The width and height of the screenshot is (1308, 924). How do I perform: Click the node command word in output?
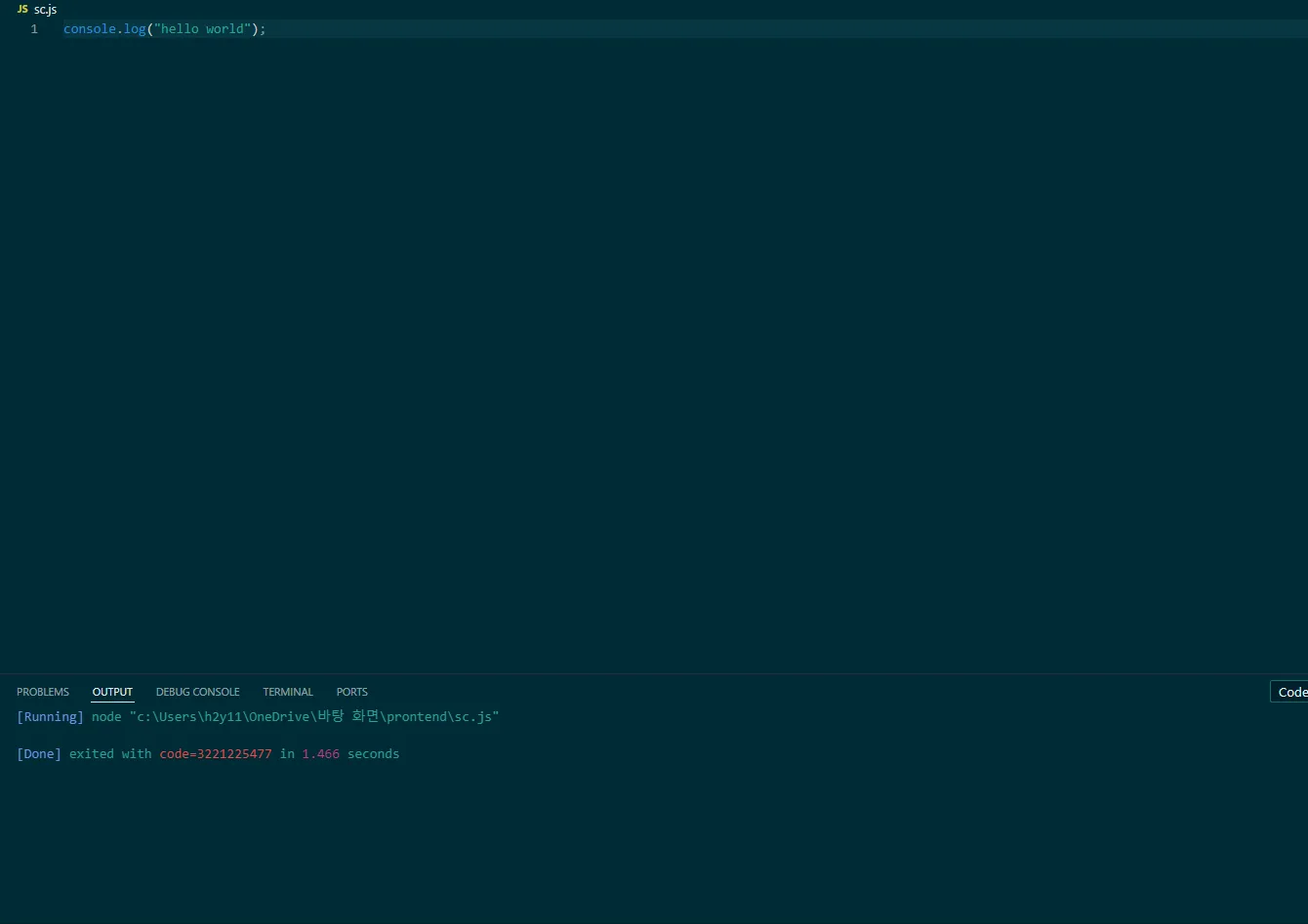coord(106,717)
